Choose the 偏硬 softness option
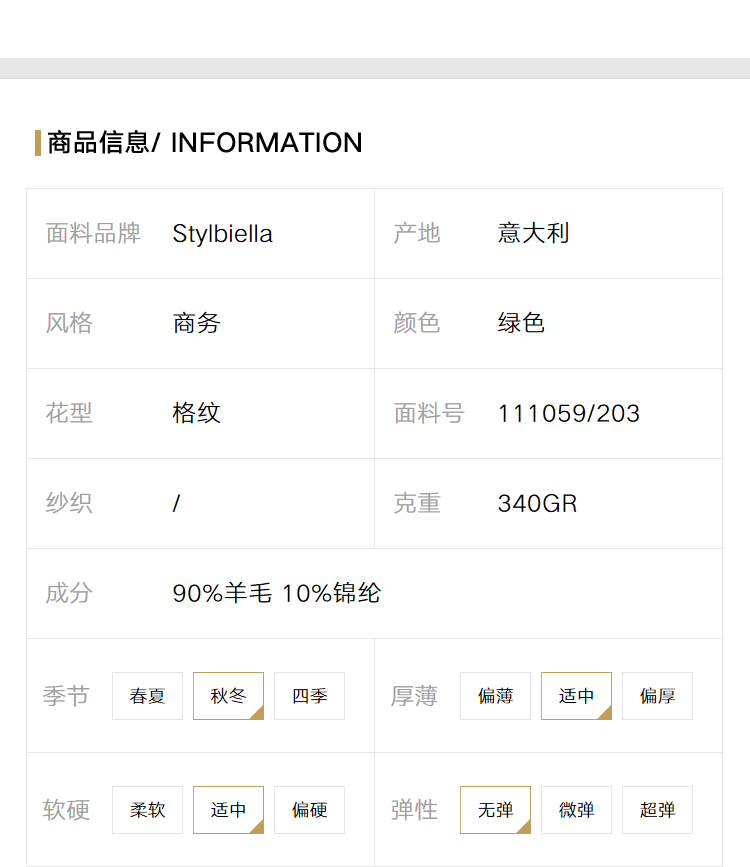 [x=309, y=809]
